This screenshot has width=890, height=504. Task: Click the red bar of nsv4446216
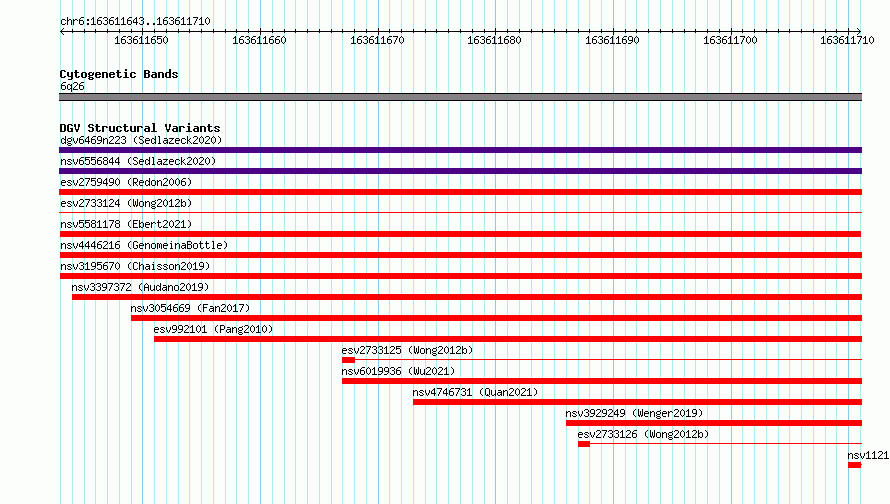tap(460, 255)
